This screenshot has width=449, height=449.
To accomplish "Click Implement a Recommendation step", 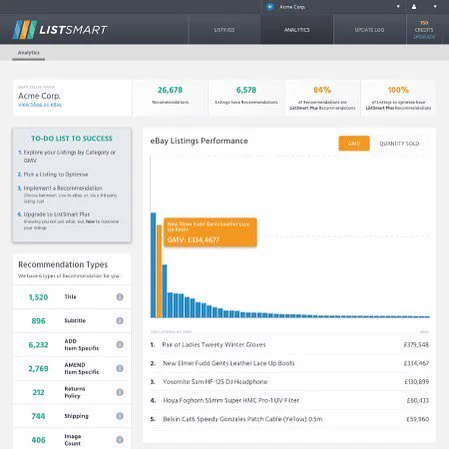I will 68,194.
